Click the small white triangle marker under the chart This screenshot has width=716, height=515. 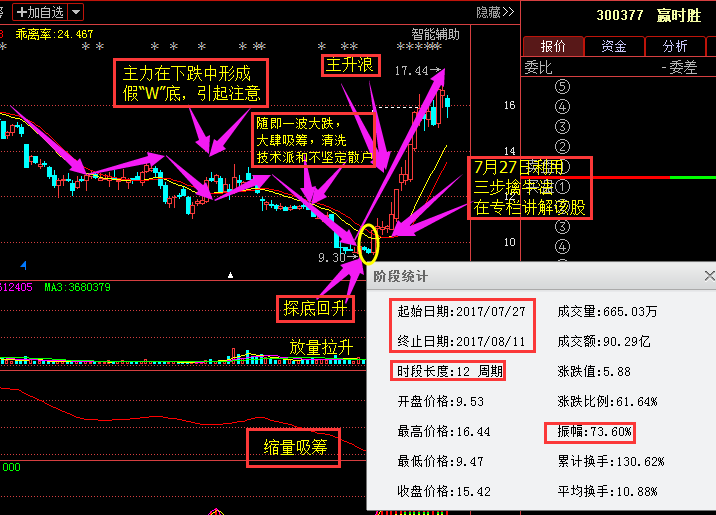(231, 274)
